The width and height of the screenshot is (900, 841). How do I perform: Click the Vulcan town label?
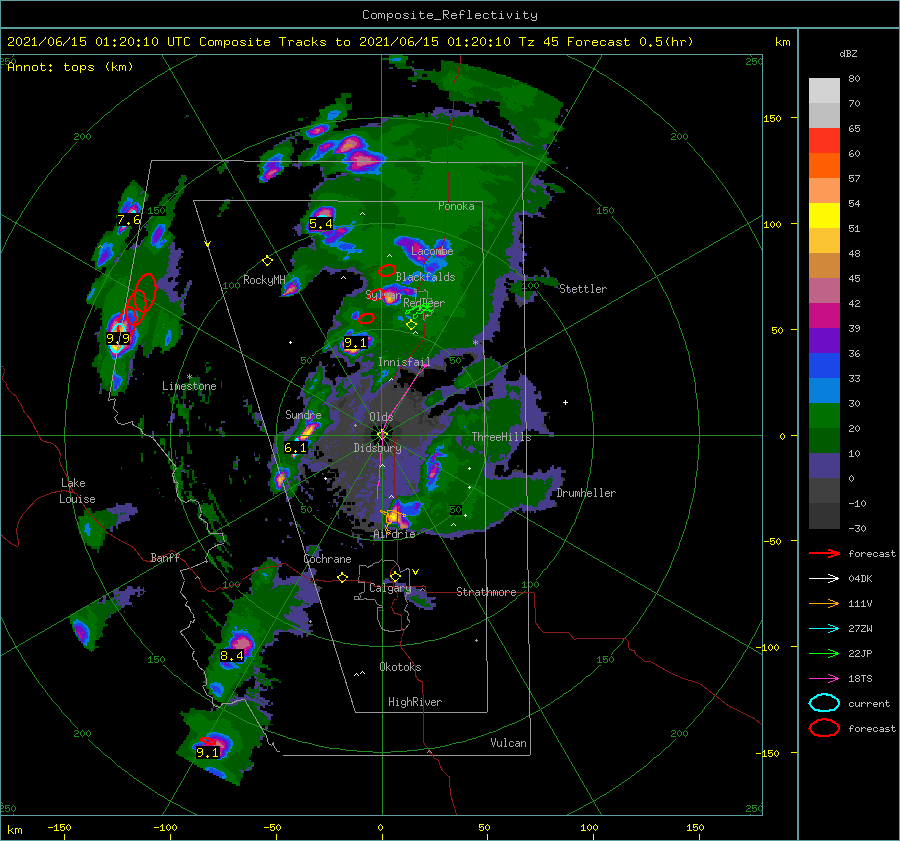[509, 743]
